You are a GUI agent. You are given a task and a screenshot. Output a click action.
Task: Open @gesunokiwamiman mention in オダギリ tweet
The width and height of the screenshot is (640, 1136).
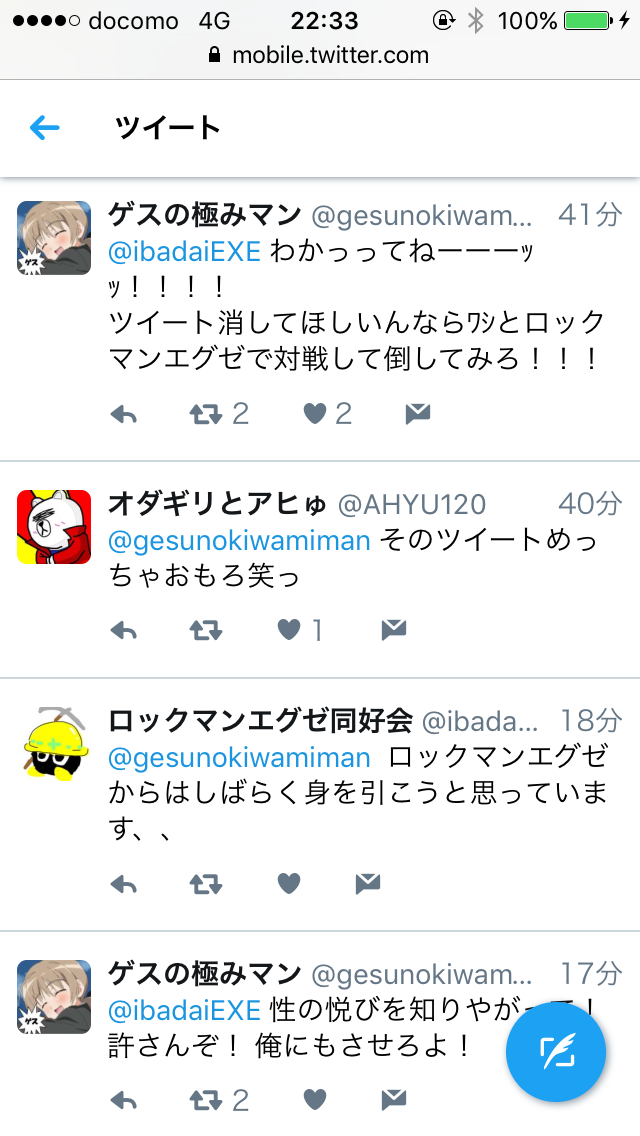coord(239,540)
